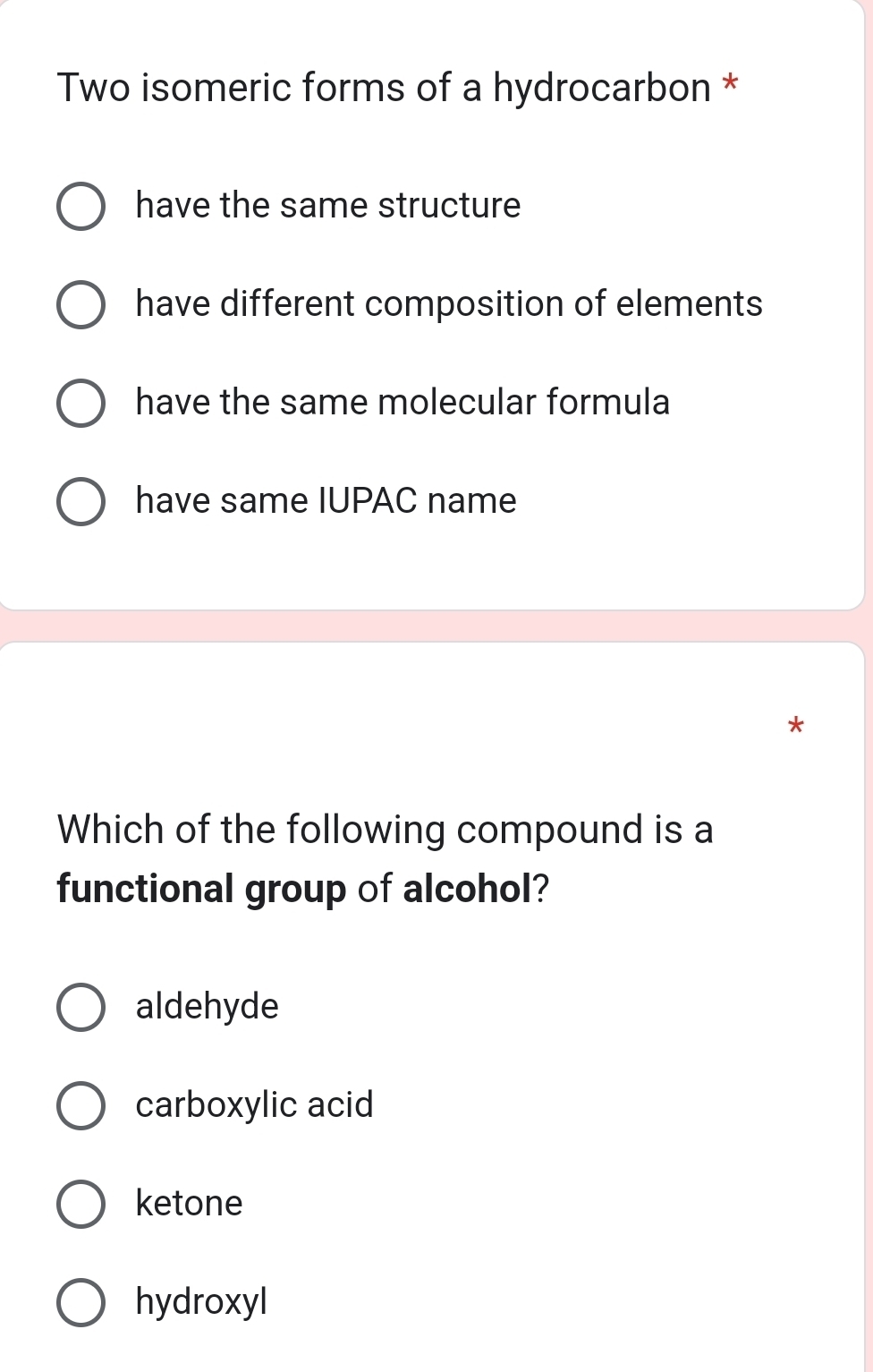
Task: Click the 'Two isomeric forms of a hydrocarbon' question title
Action: (x=384, y=88)
